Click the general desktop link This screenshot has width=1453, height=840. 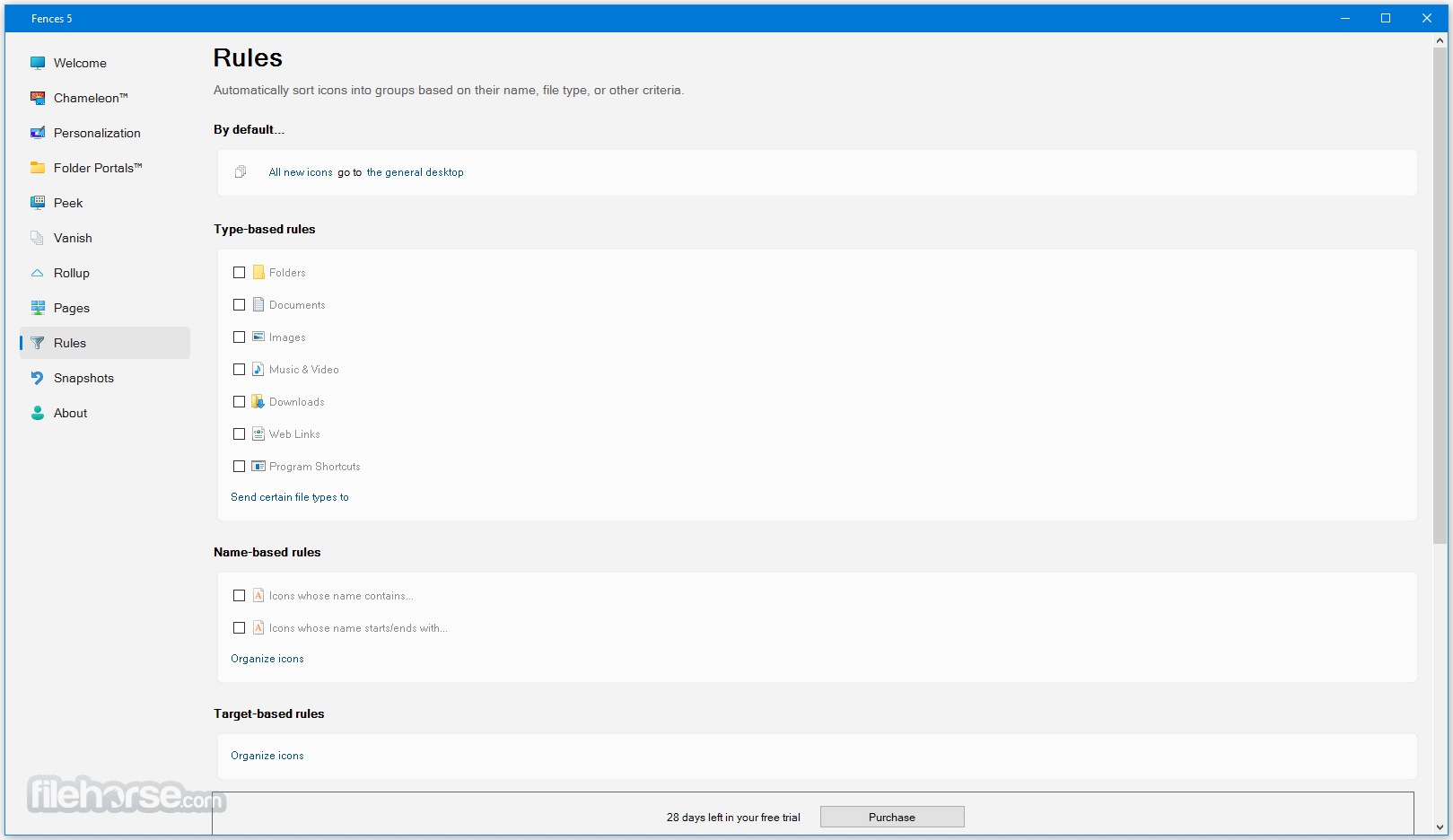pos(416,172)
